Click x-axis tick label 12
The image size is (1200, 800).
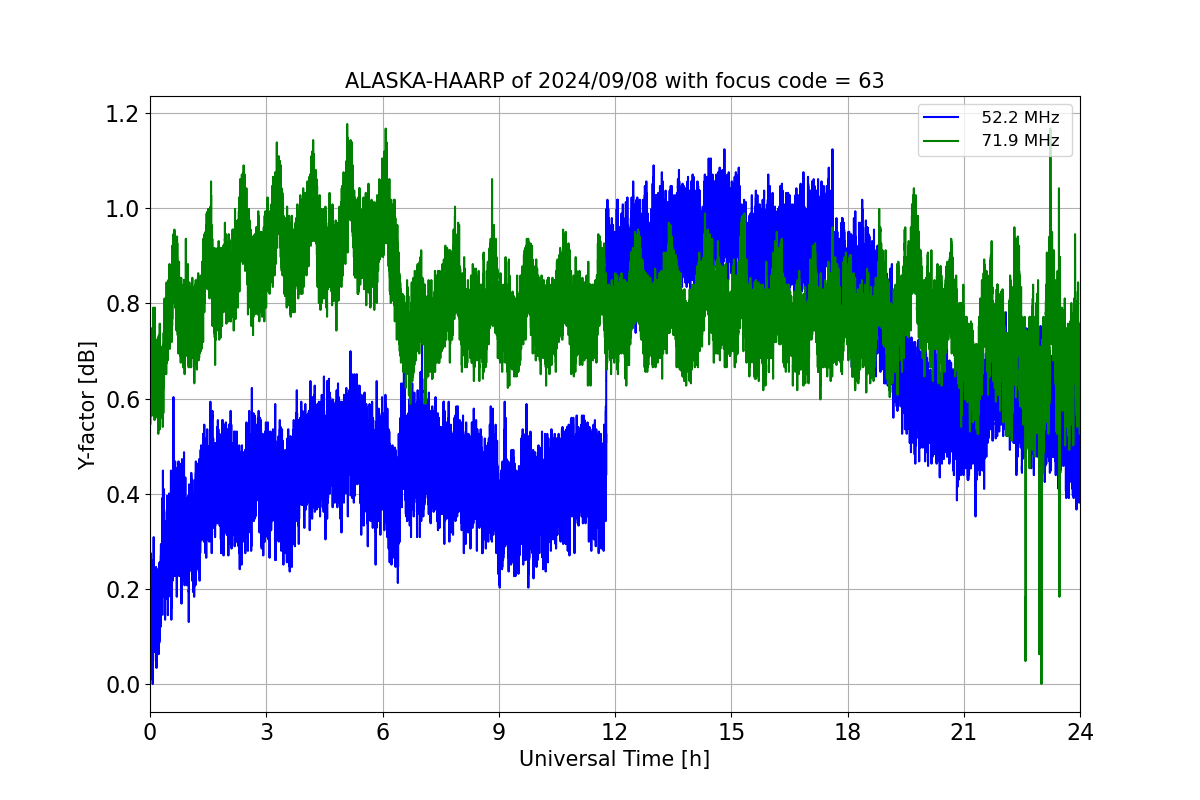click(615, 732)
